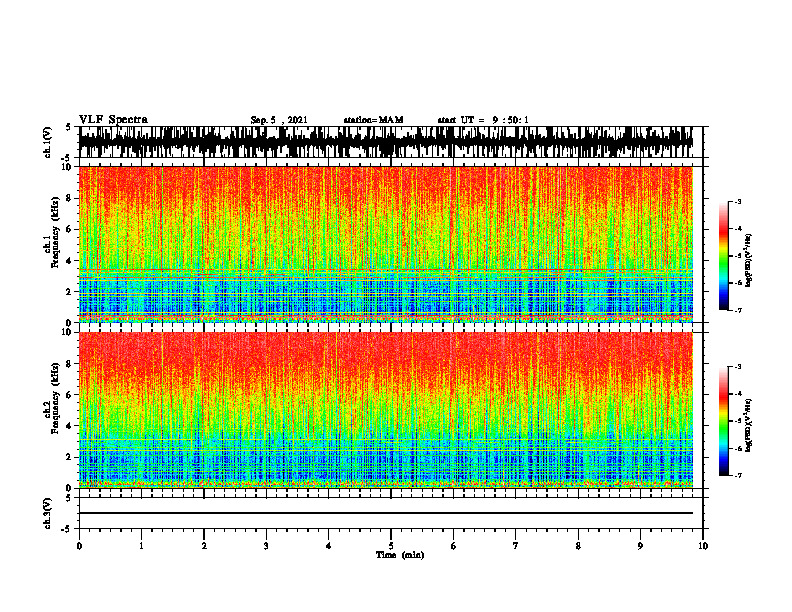Click the "-3" label on ch.1 color bar
The height and width of the screenshot is (612, 792).
[738, 201]
